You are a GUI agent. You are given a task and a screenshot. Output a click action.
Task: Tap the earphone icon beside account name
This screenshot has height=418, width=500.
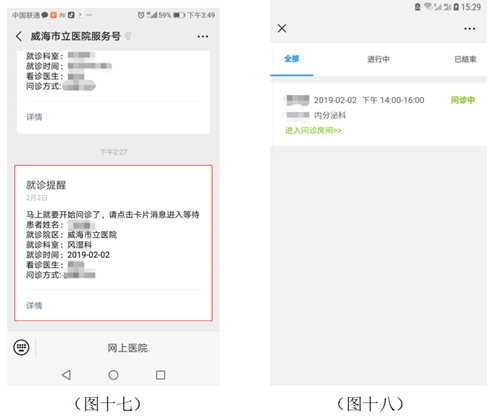[x=128, y=36]
